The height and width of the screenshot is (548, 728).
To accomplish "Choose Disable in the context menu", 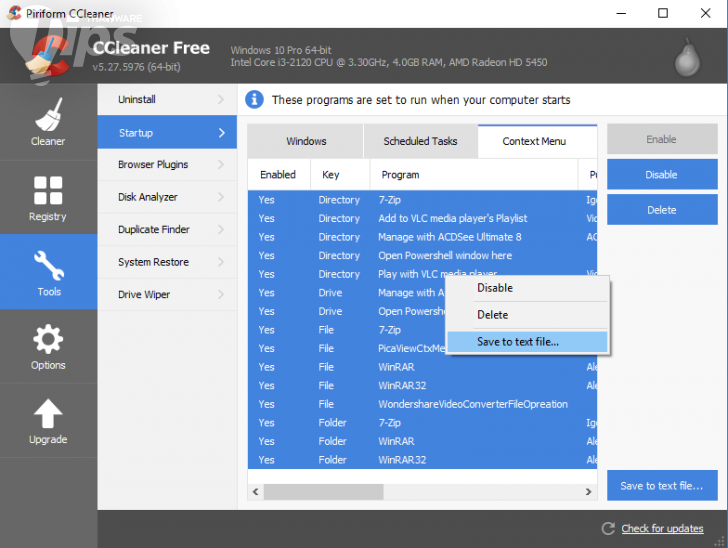I will tap(527, 288).
